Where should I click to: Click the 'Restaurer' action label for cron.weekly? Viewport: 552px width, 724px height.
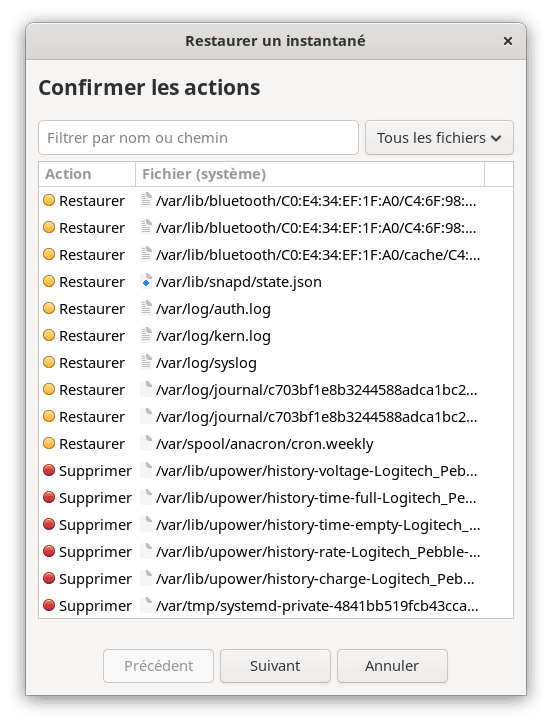pyautogui.click(x=92, y=444)
